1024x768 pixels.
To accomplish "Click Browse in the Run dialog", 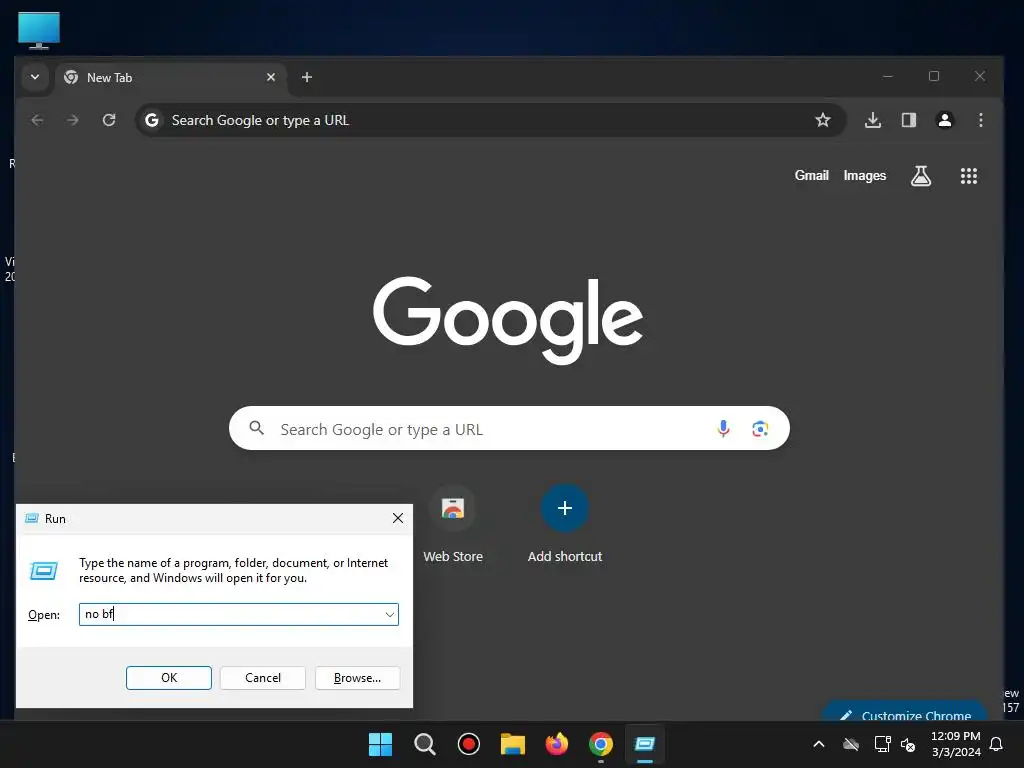I will (x=357, y=678).
